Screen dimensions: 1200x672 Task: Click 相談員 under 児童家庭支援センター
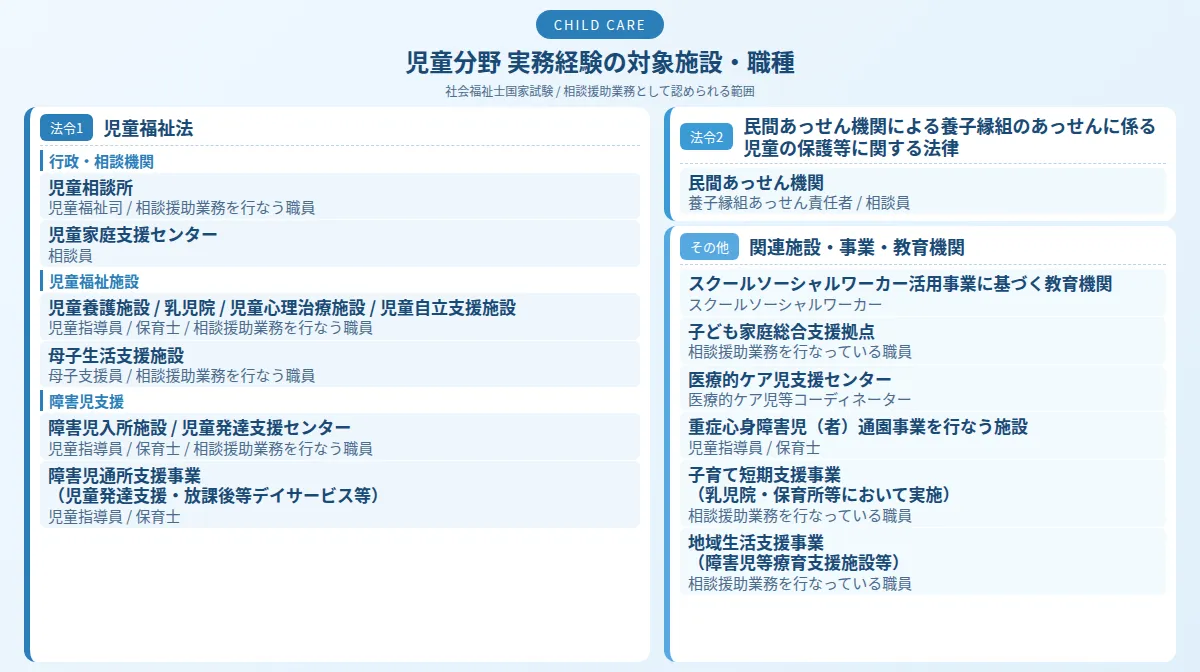click(x=71, y=256)
